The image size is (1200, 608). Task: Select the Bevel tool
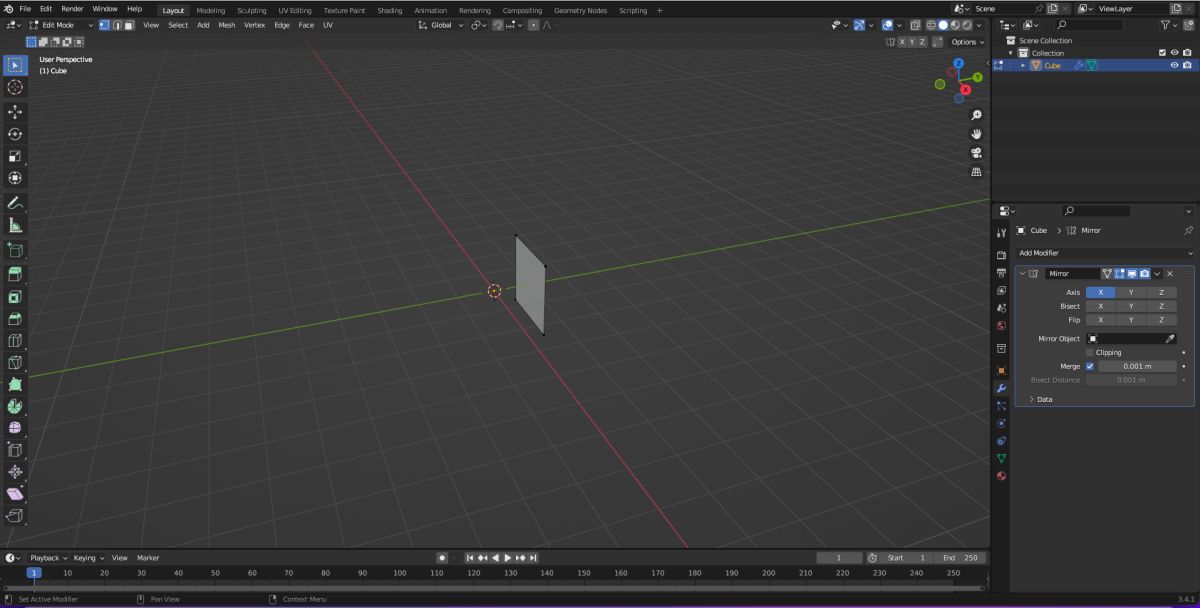click(x=15, y=319)
